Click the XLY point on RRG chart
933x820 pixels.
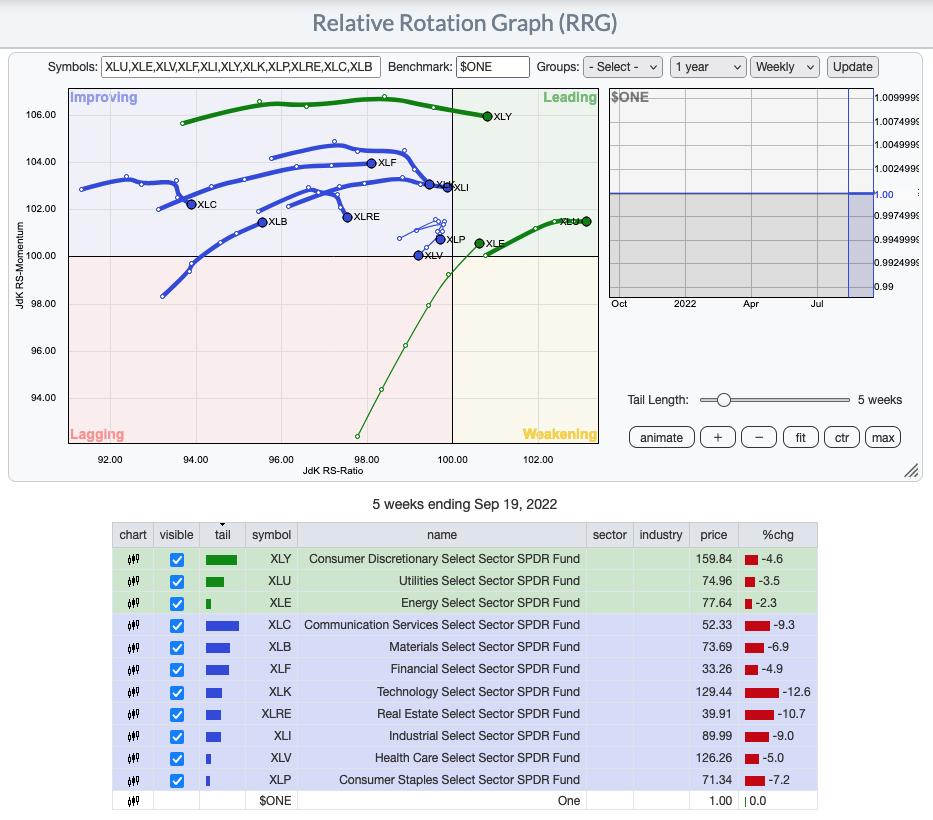point(487,117)
